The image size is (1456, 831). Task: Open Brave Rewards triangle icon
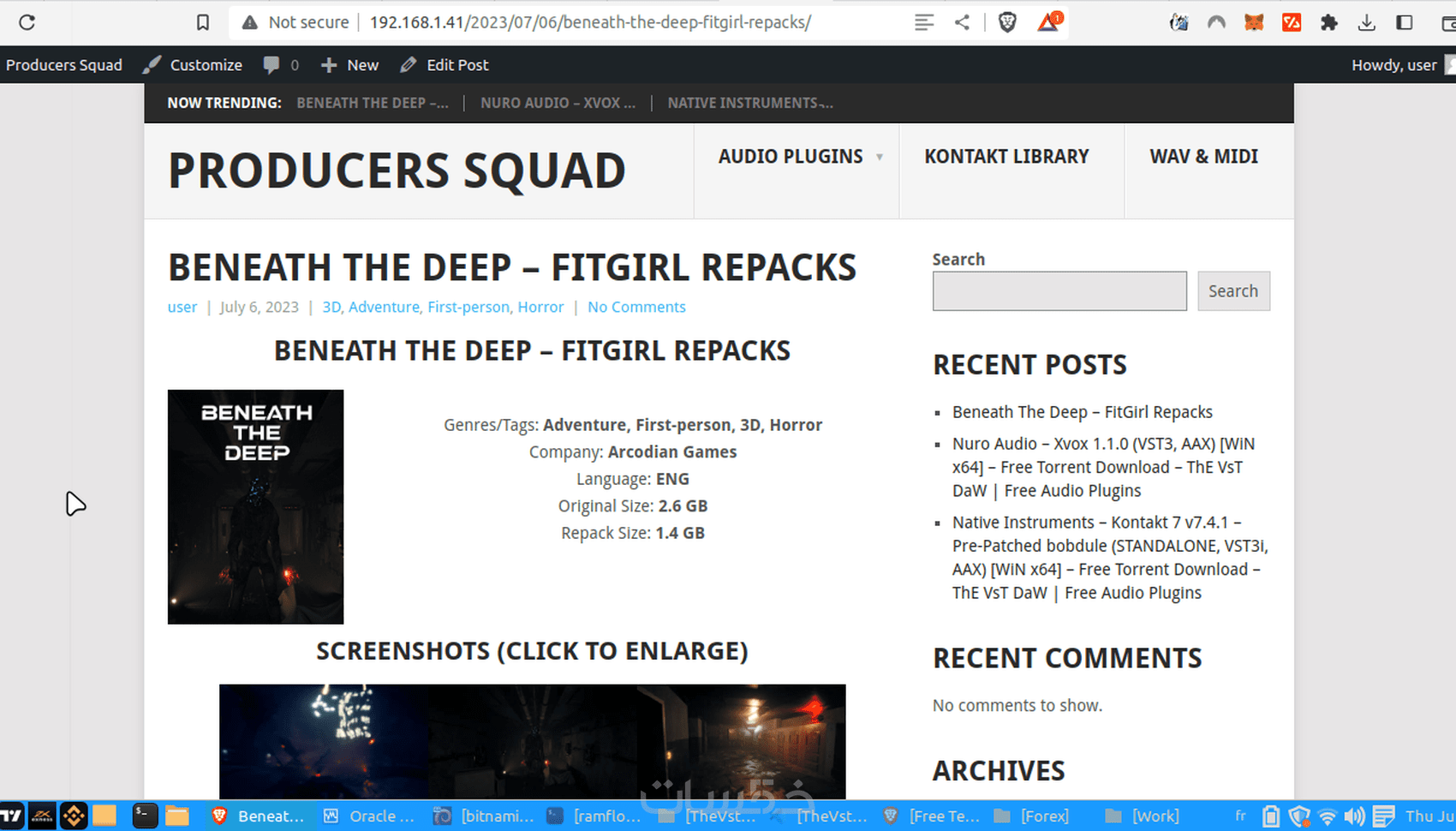click(1049, 21)
